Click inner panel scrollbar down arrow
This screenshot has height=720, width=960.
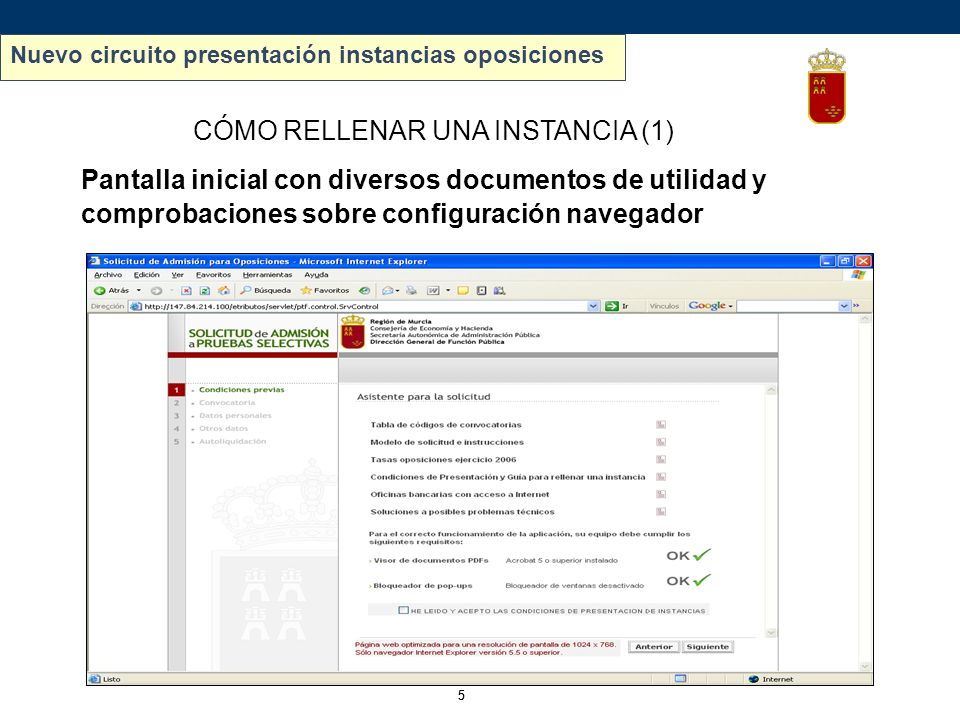pyautogui.click(x=771, y=632)
